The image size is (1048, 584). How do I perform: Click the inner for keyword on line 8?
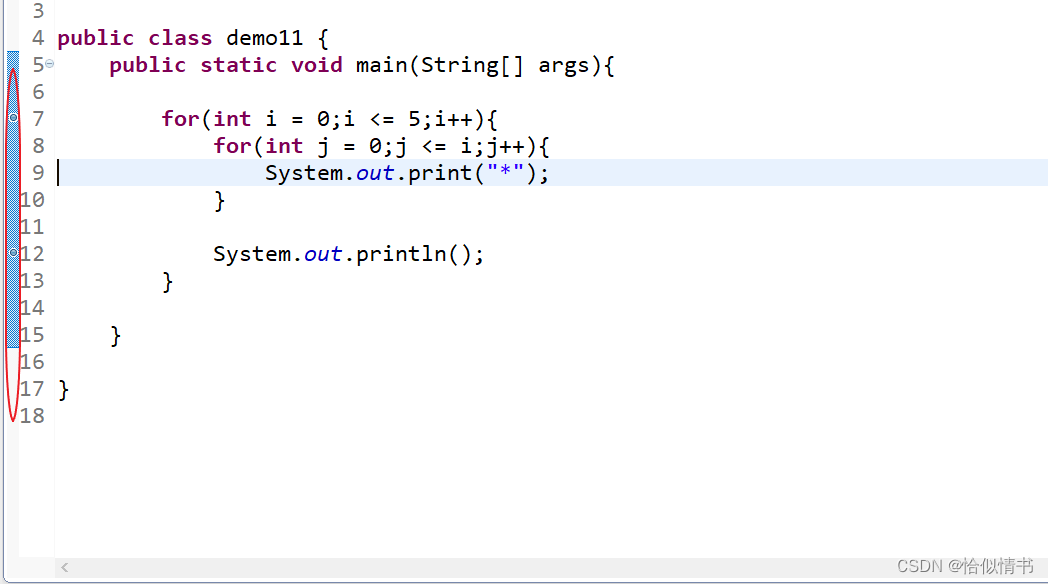coord(232,146)
